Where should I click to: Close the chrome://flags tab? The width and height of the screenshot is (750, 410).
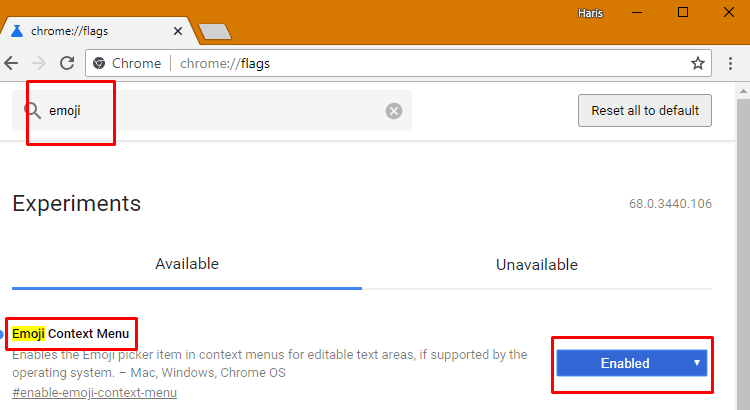coord(177,31)
